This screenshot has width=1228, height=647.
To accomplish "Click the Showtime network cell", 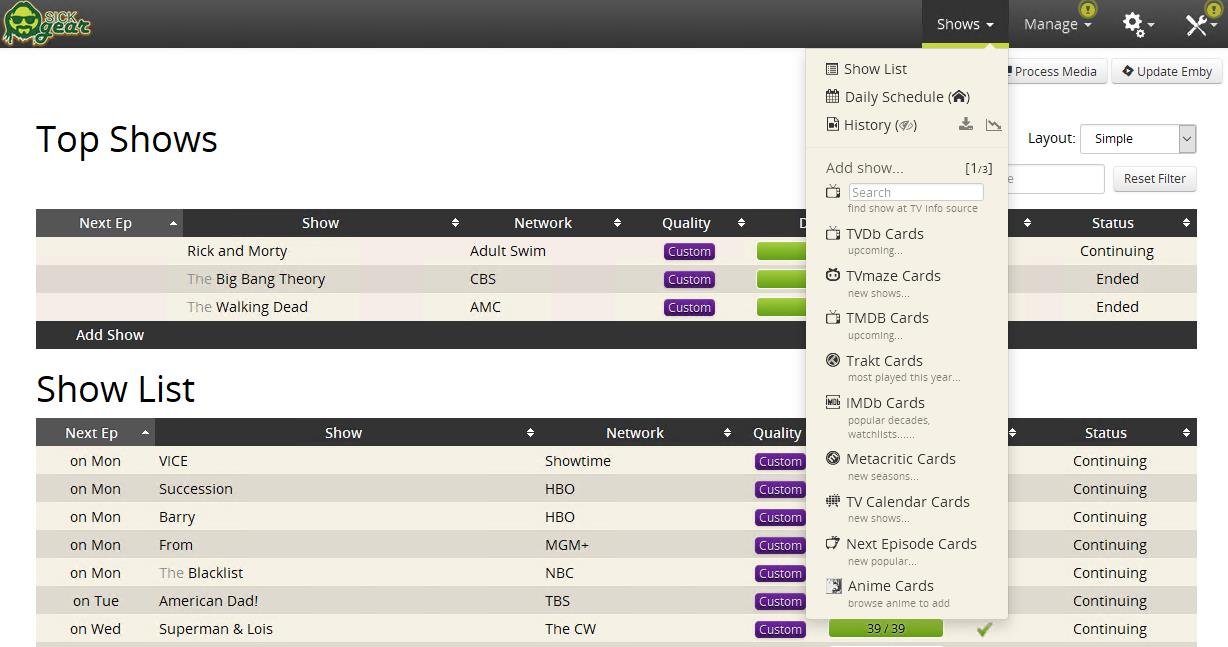I will point(578,461).
